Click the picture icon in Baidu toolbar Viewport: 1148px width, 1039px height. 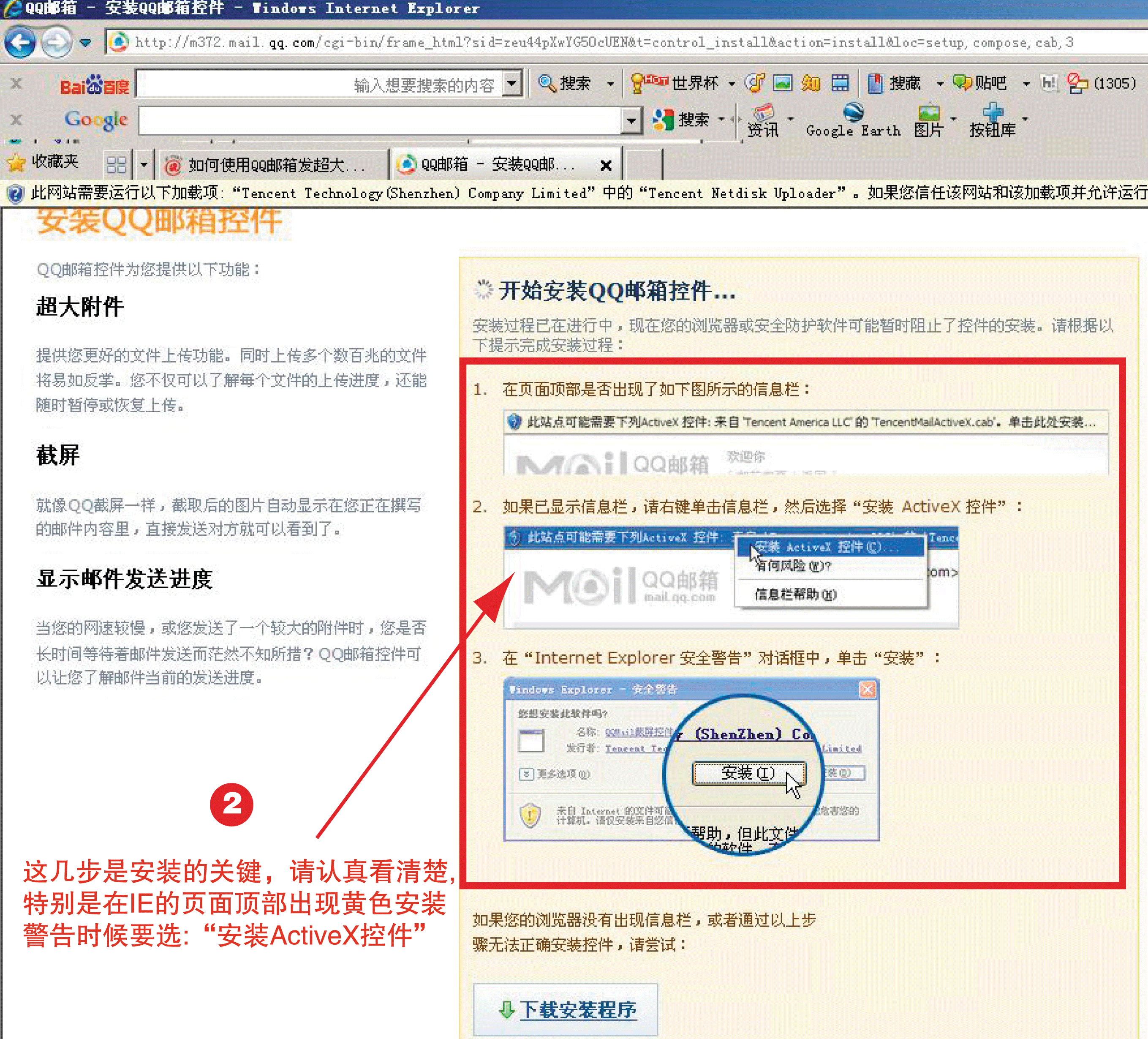pyautogui.click(x=782, y=83)
